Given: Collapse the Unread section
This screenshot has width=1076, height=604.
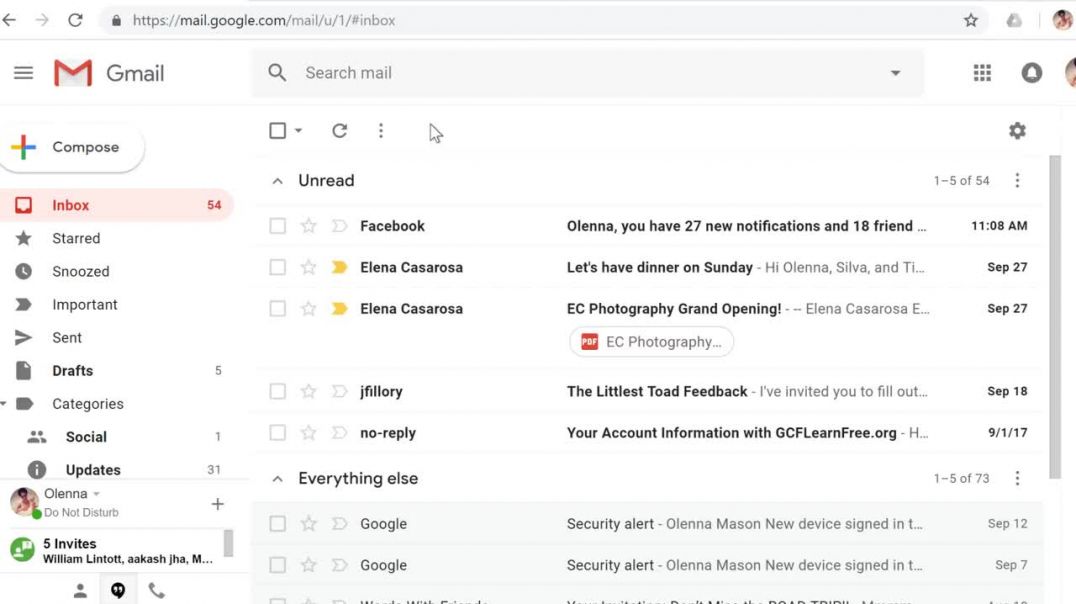Looking at the screenshot, I should pos(277,181).
